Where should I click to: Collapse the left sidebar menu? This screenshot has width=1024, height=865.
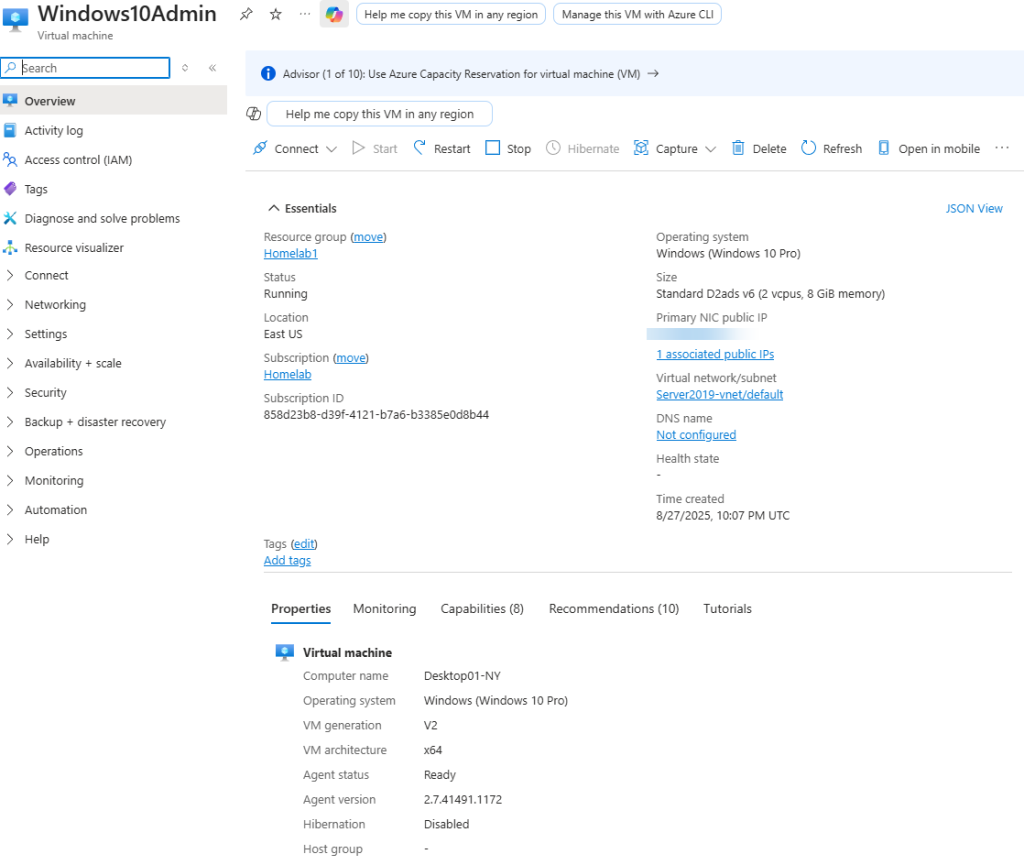(212, 68)
